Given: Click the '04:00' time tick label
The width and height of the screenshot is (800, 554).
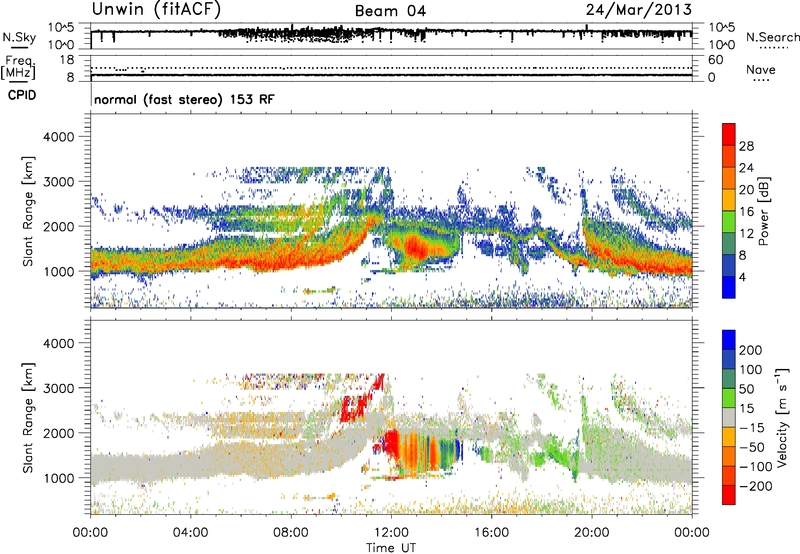Looking at the screenshot, I should 190,533.
